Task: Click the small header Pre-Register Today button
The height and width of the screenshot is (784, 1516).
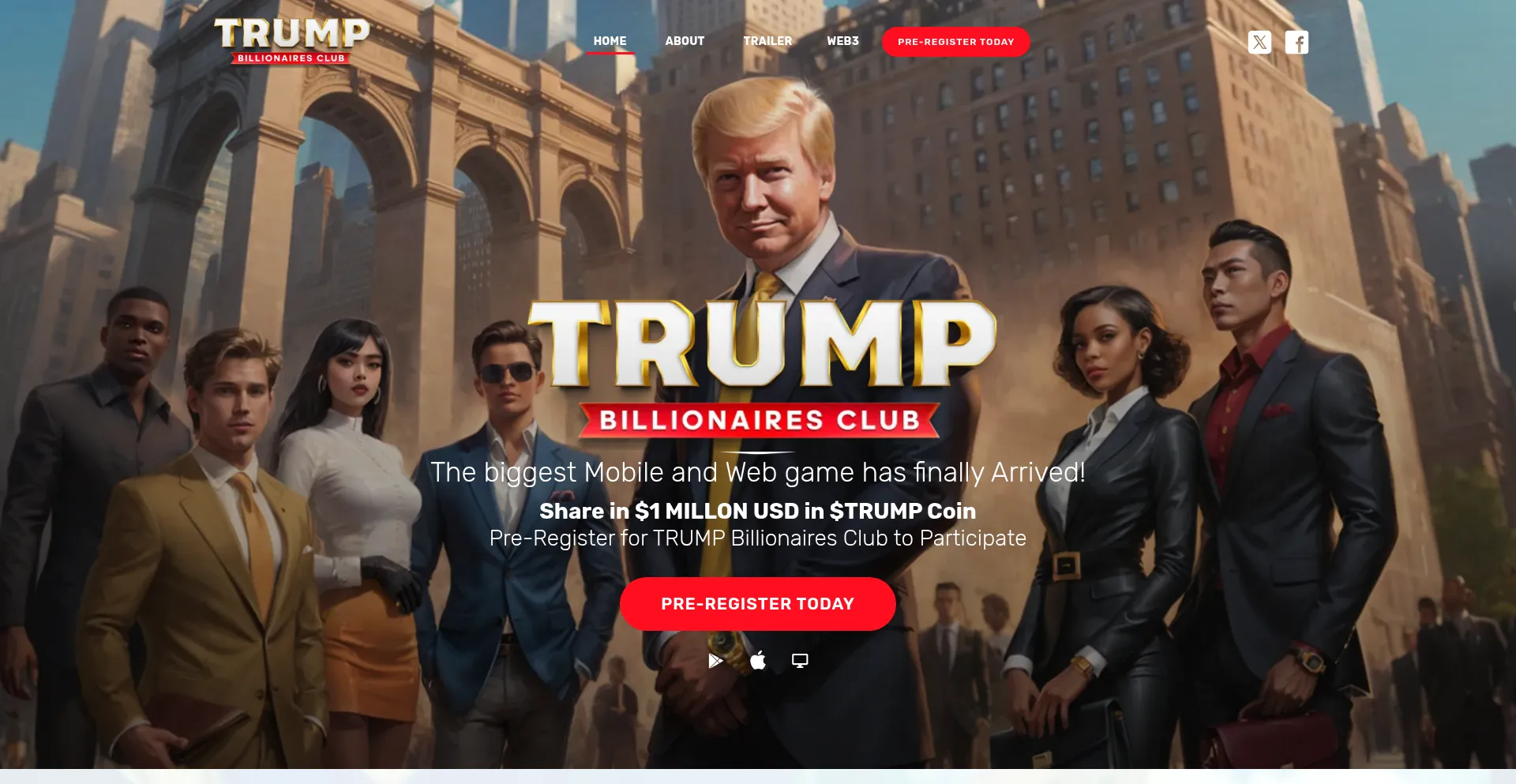Action: 955,42
